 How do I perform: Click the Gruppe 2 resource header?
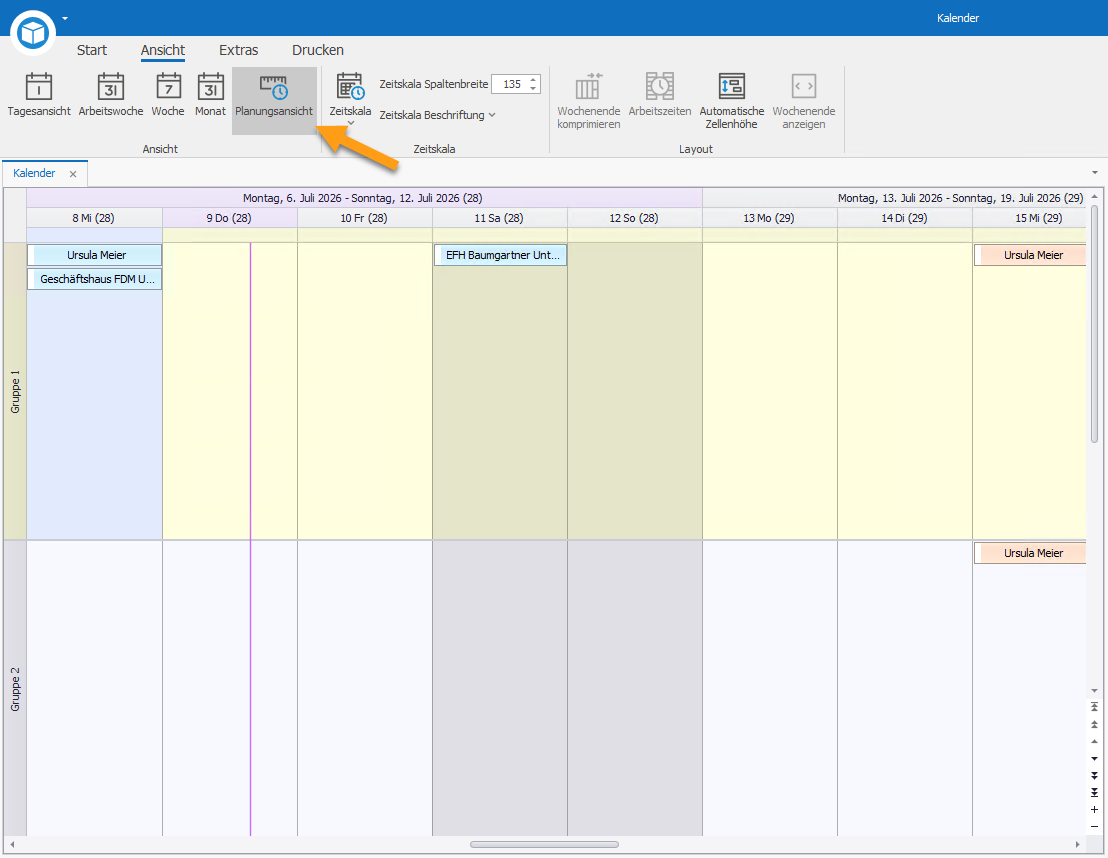tap(15, 689)
